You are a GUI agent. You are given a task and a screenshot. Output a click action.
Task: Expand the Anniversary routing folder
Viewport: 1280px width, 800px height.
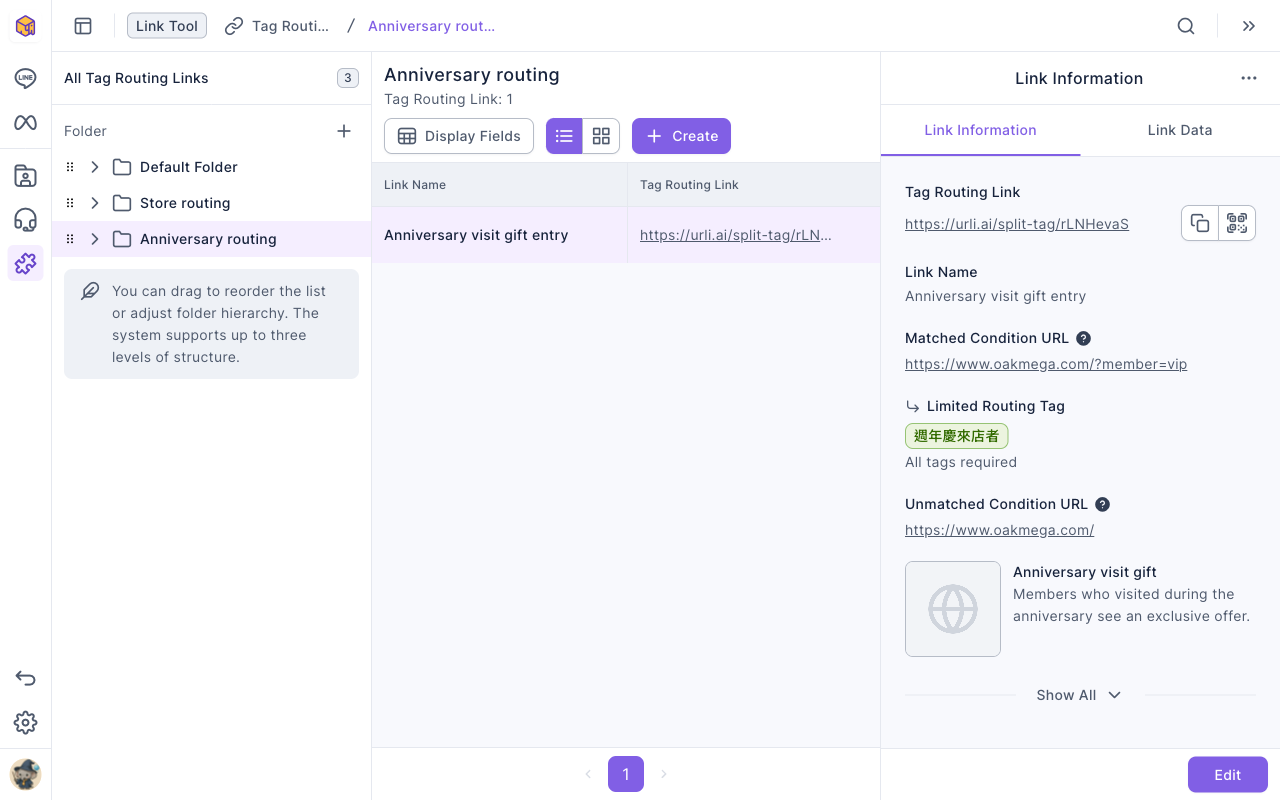click(95, 239)
